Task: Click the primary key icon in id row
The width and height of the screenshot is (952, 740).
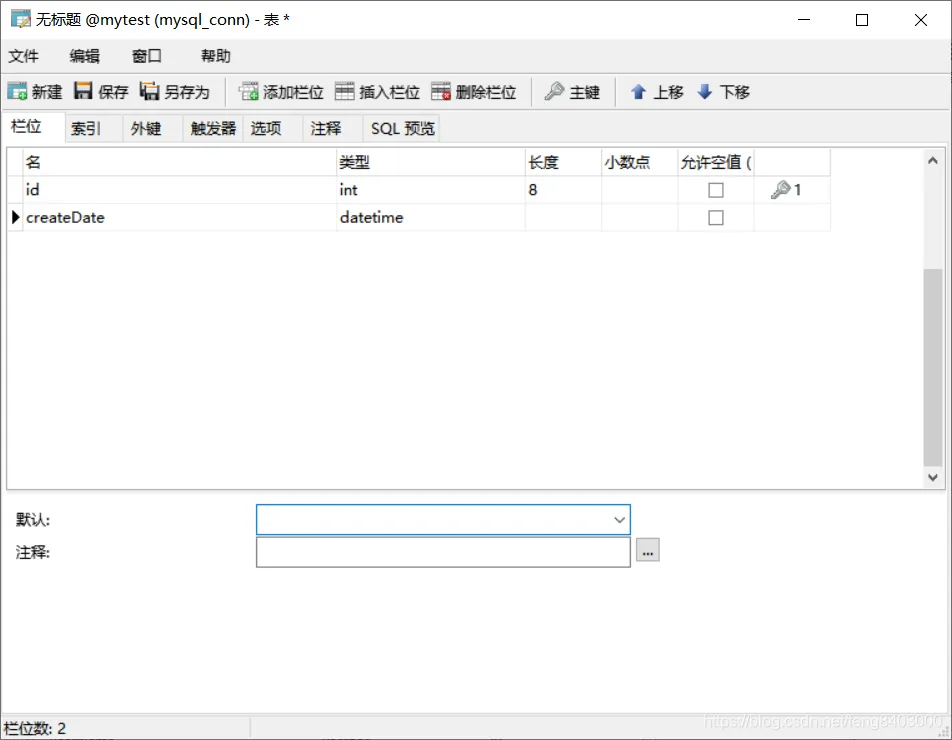Action: pos(780,189)
